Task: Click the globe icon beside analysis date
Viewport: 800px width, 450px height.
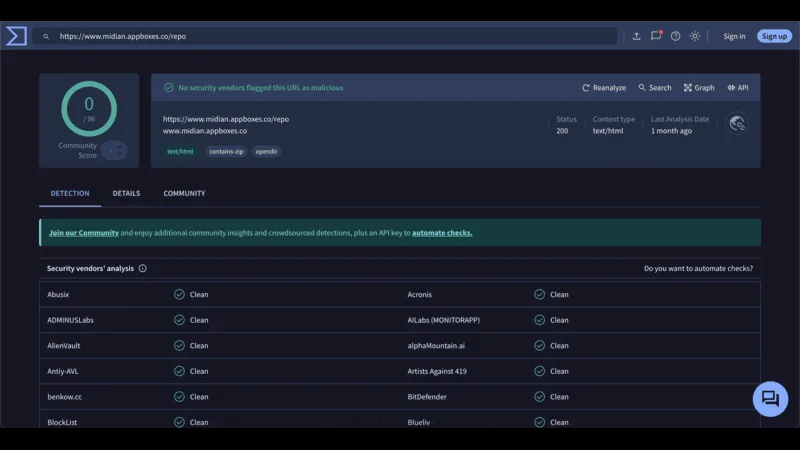Action: tap(737, 123)
